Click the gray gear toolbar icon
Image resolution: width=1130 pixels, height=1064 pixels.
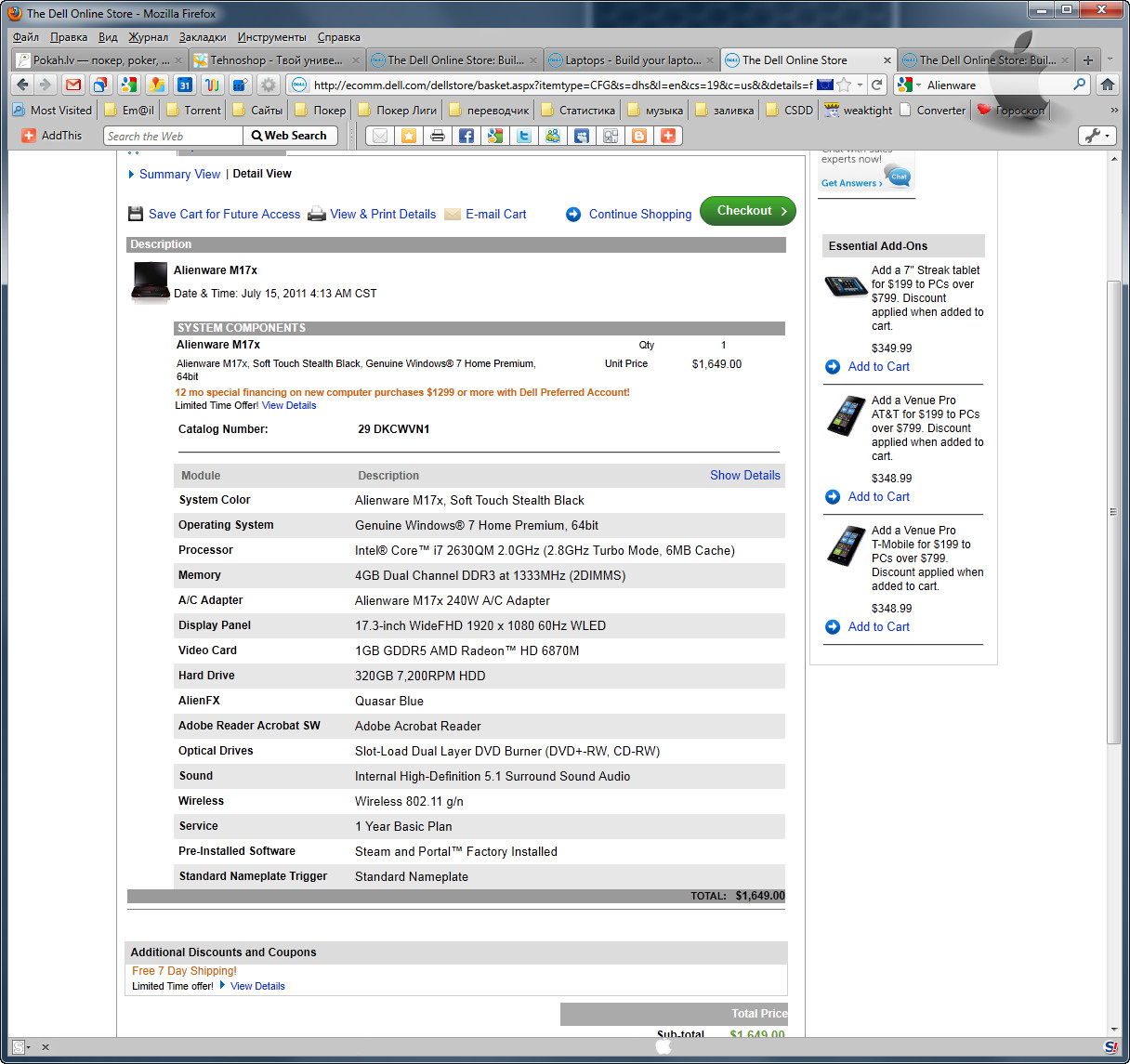tap(269, 85)
